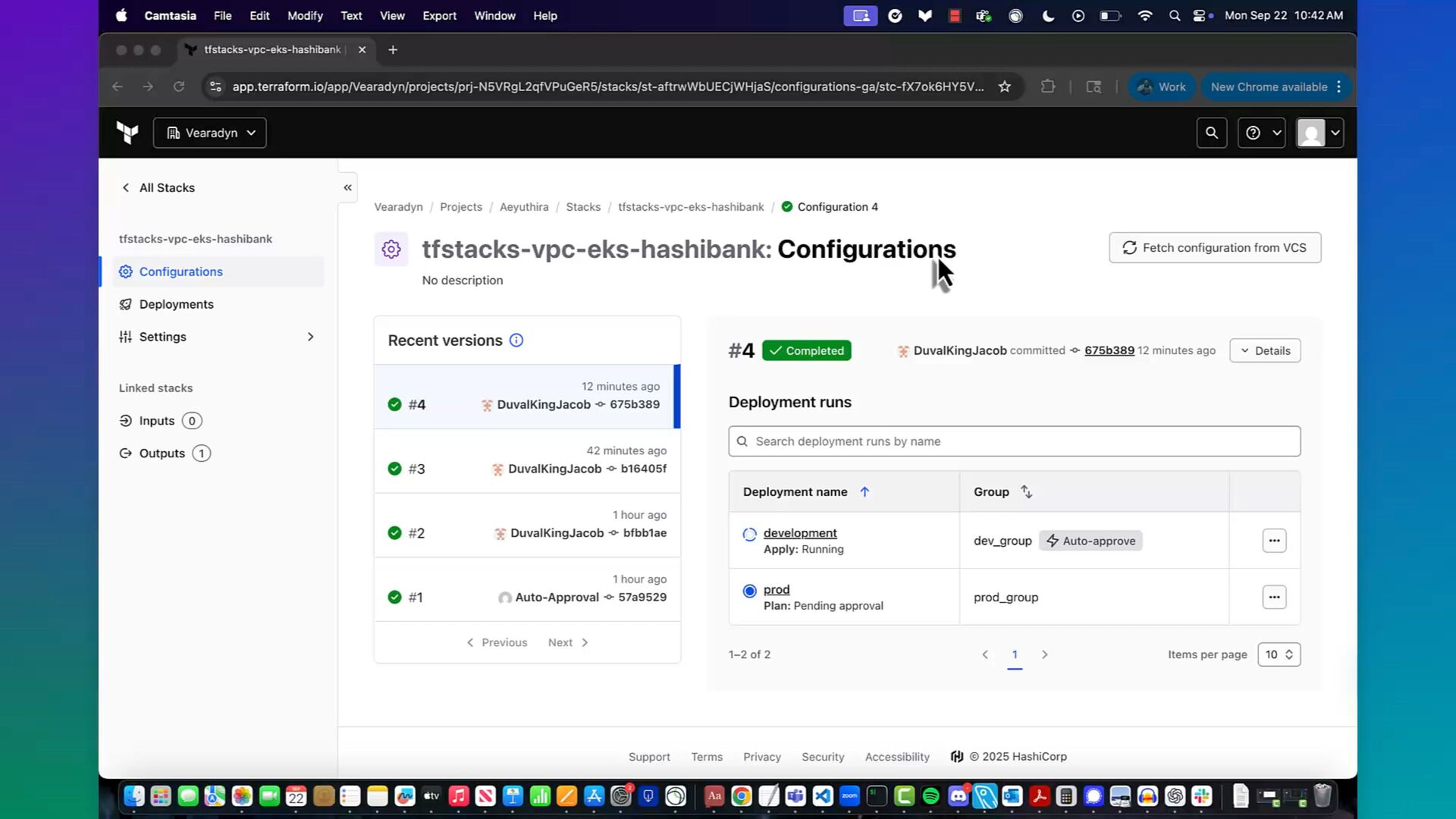Change Items per page selector

coord(1279,654)
